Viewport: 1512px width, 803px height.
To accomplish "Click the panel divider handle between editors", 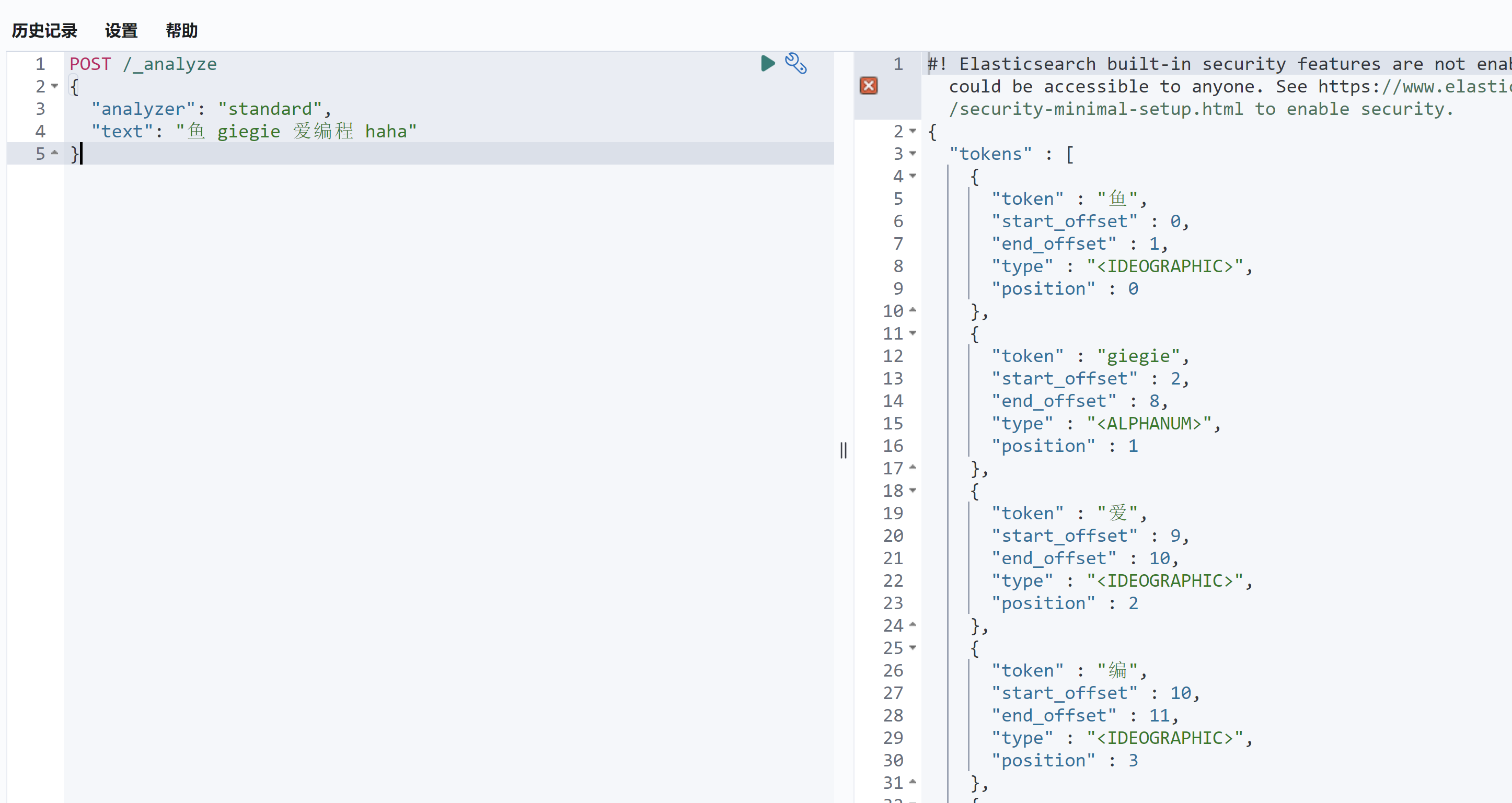I will point(844,450).
